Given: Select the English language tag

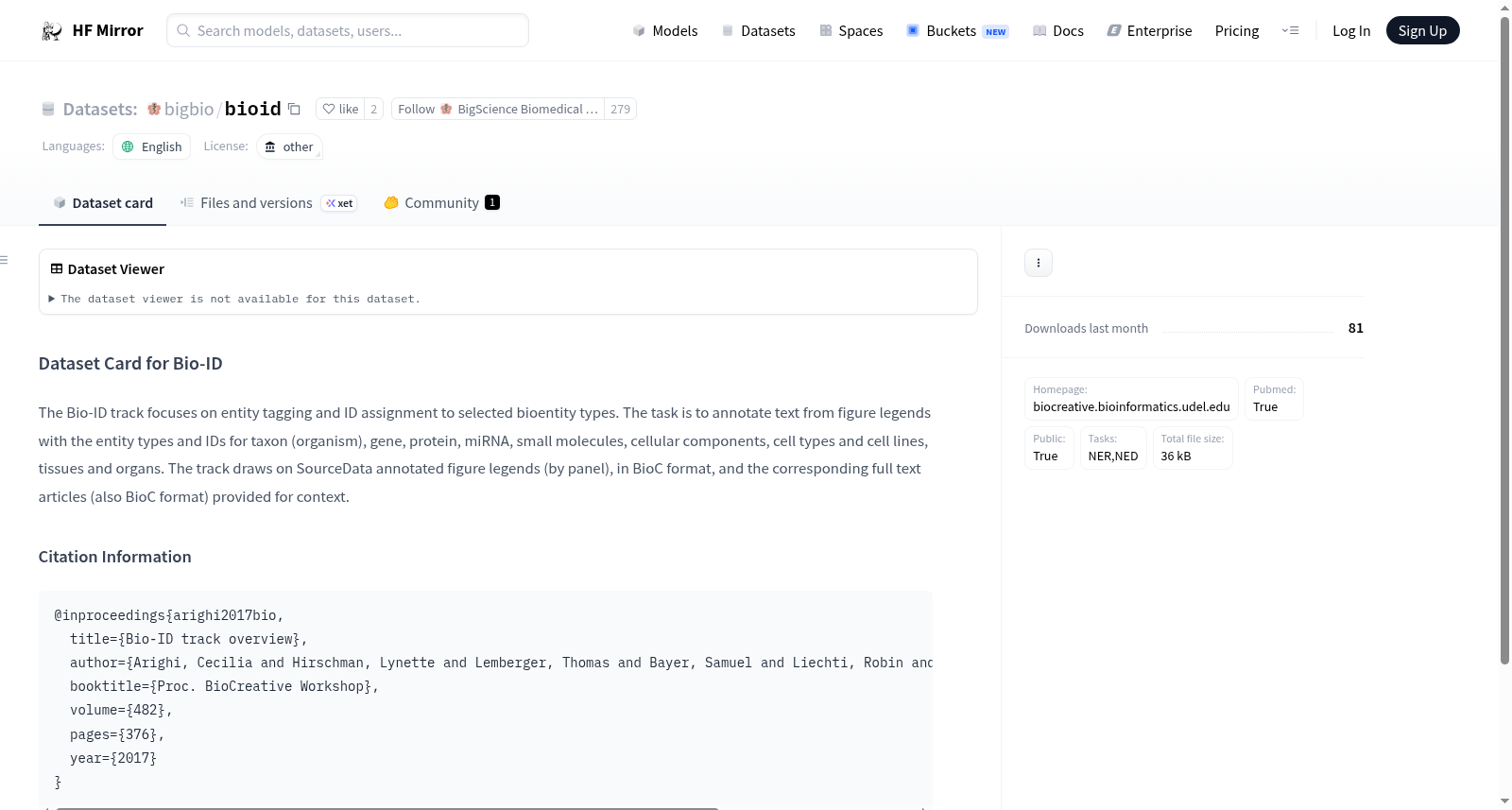Looking at the screenshot, I should tap(151, 146).
